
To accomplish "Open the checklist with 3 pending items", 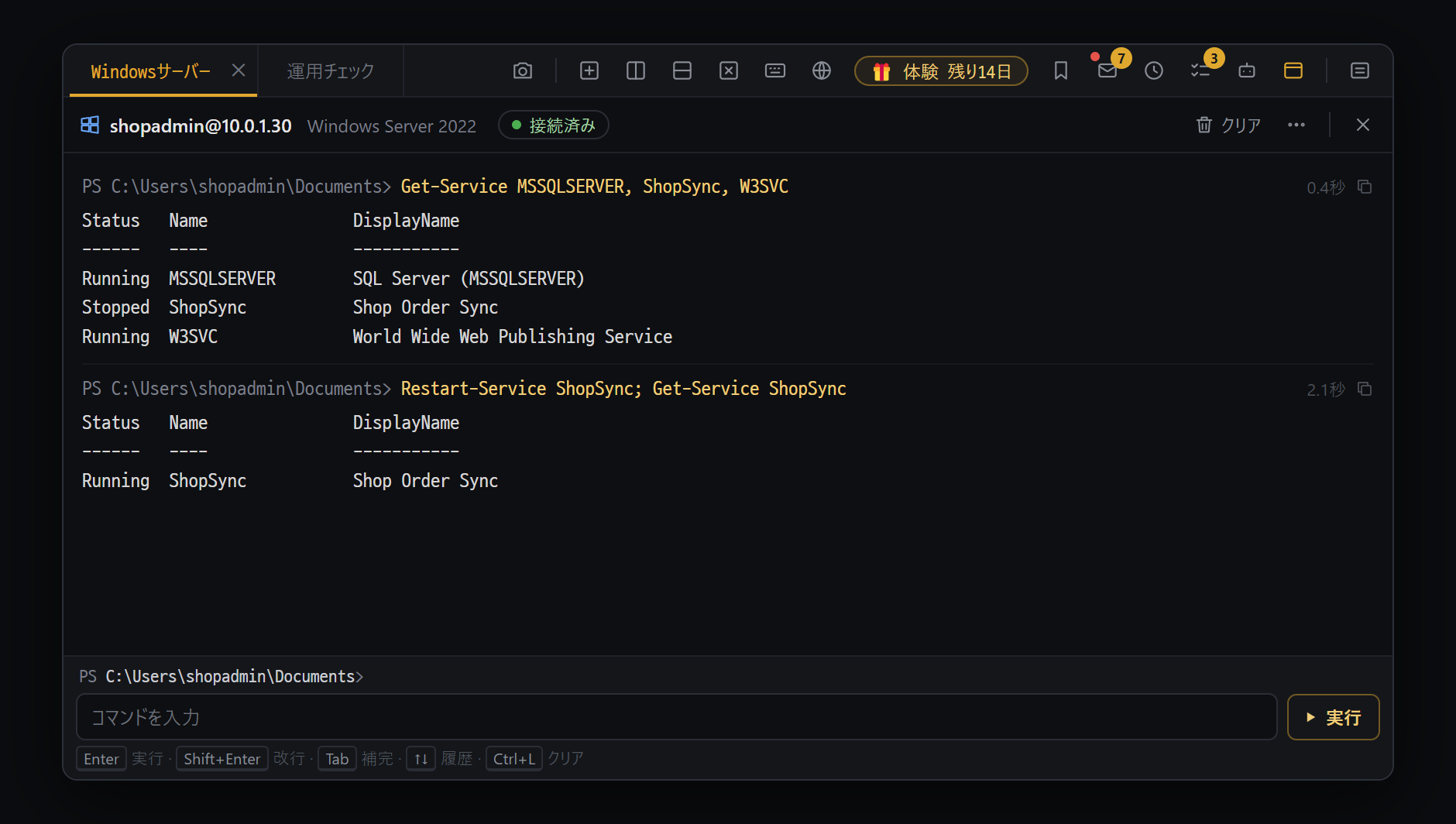I will (1200, 71).
